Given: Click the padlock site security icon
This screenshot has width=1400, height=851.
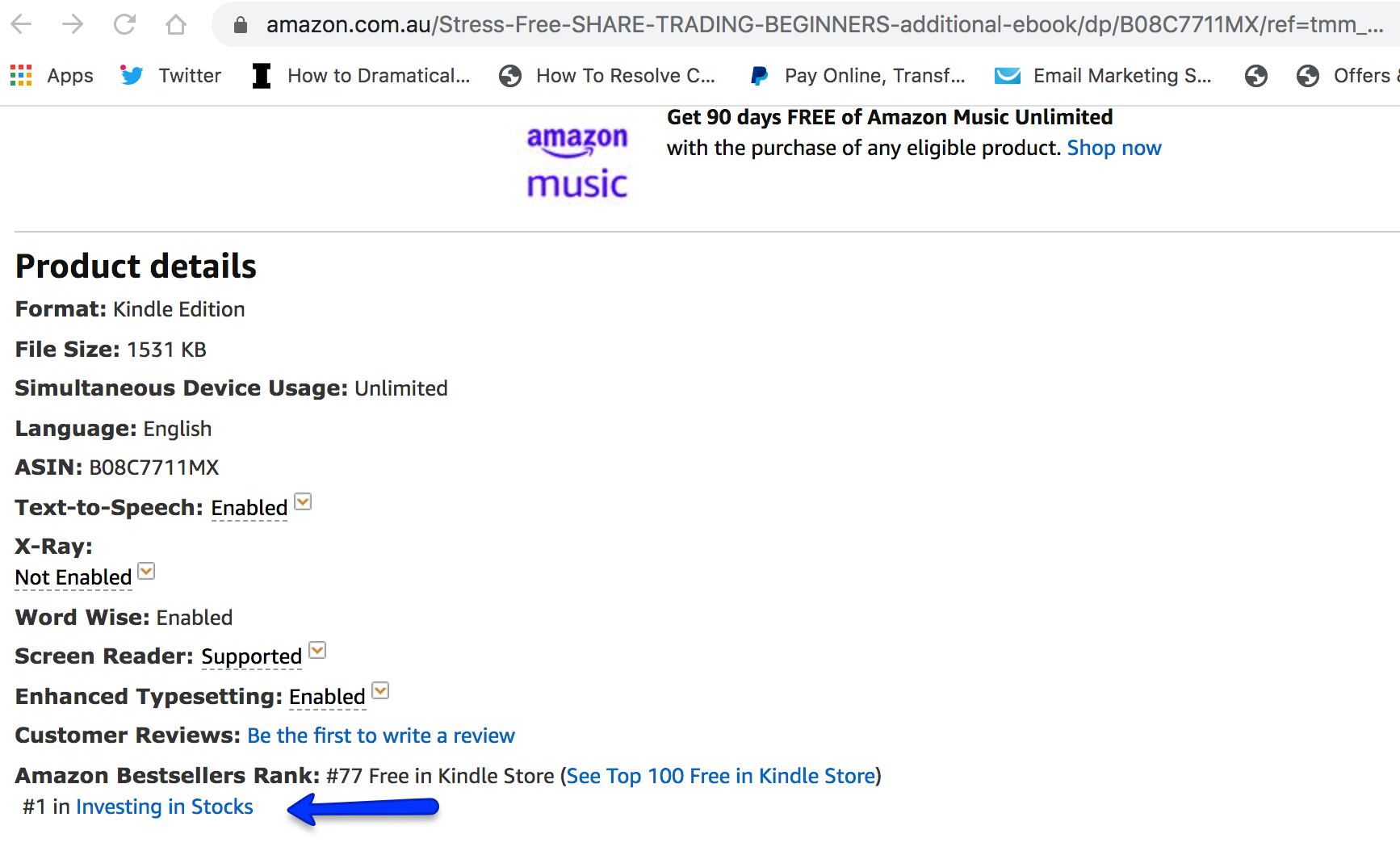Looking at the screenshot, I should [240, 25].
